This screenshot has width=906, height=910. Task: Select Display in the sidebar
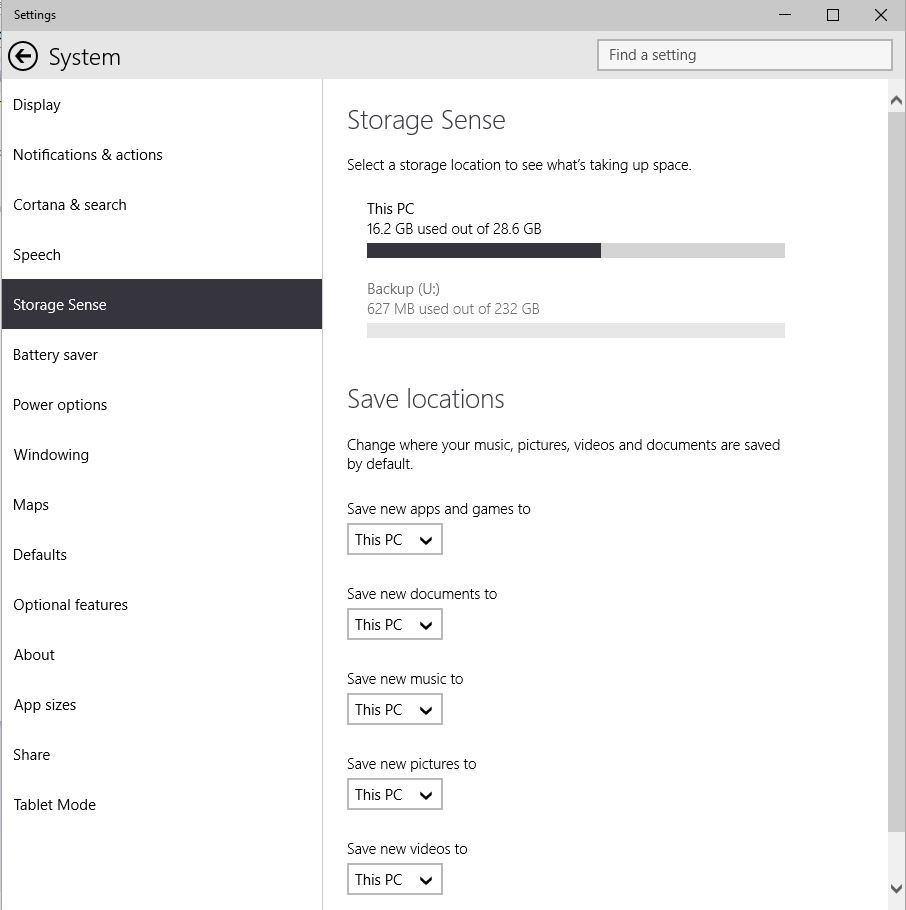coord(37,104)
